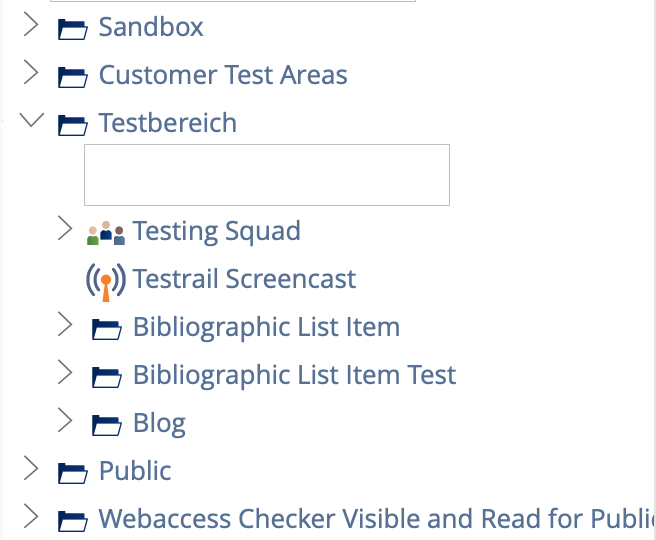Expand the Public tree node
Image resolution: width=656 pixels, height=540 pixels.
click(31, 470)
